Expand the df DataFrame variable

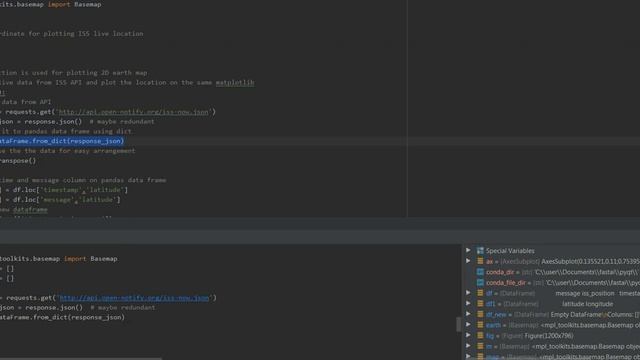(468, 293)
